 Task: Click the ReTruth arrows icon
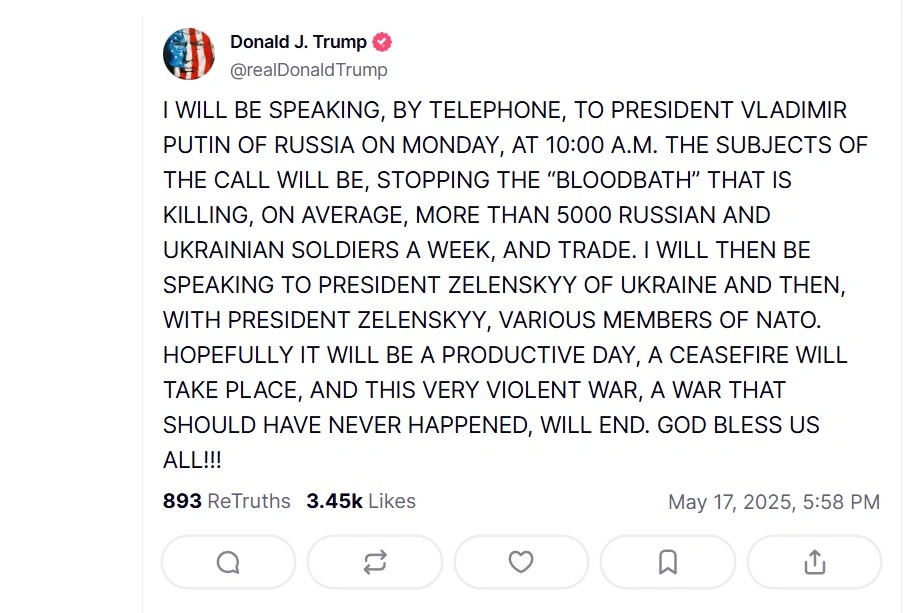point(375,562)
